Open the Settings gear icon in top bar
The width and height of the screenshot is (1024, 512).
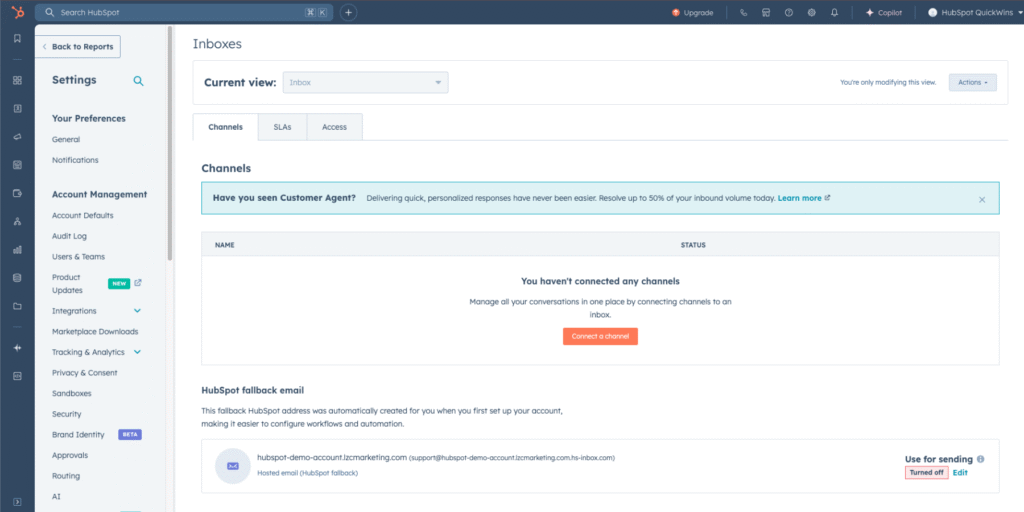point(812,12)
